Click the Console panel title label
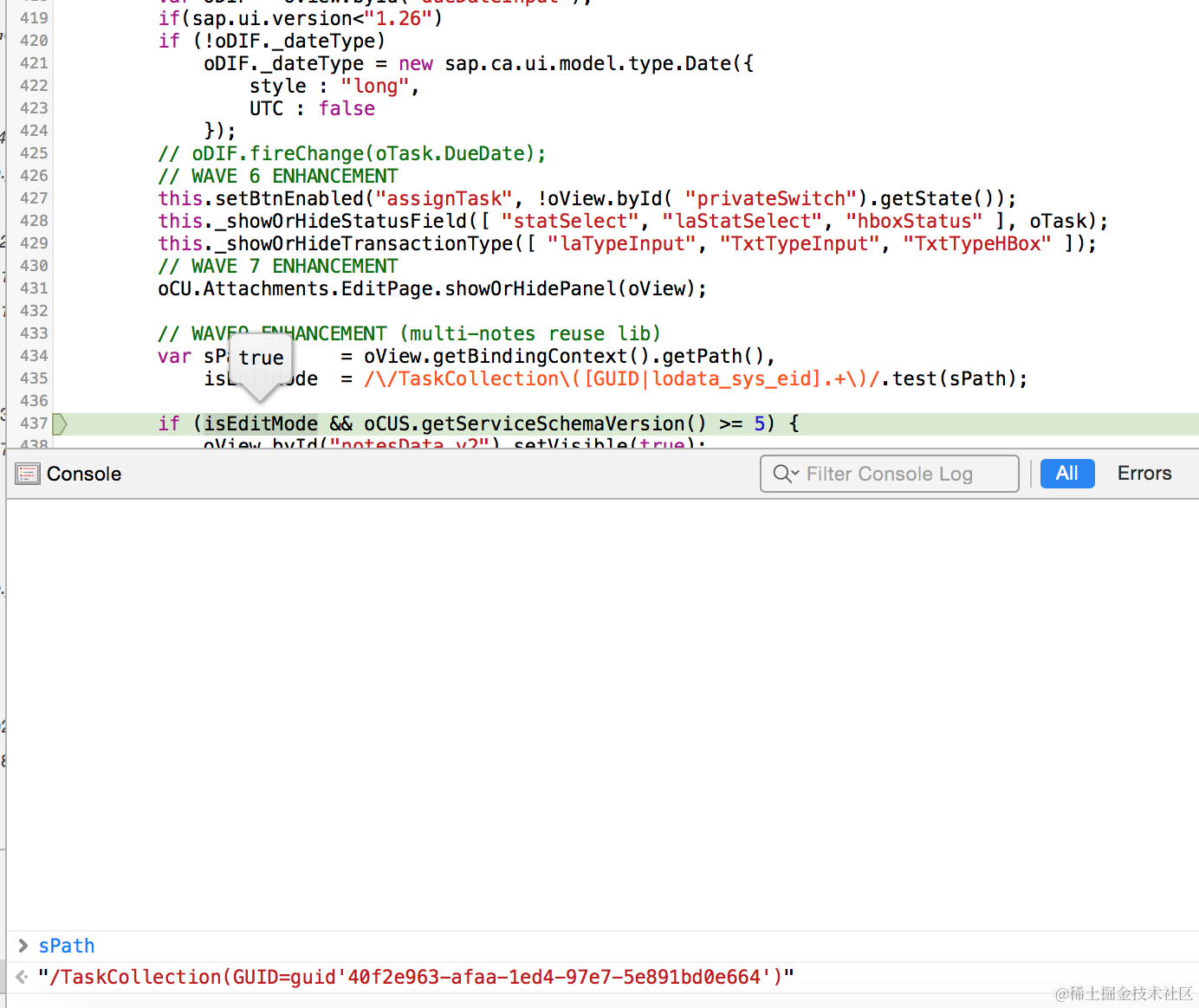The height and width of the screenshot is (1008, 1199). pyautogui.click(x=84, y=474)
